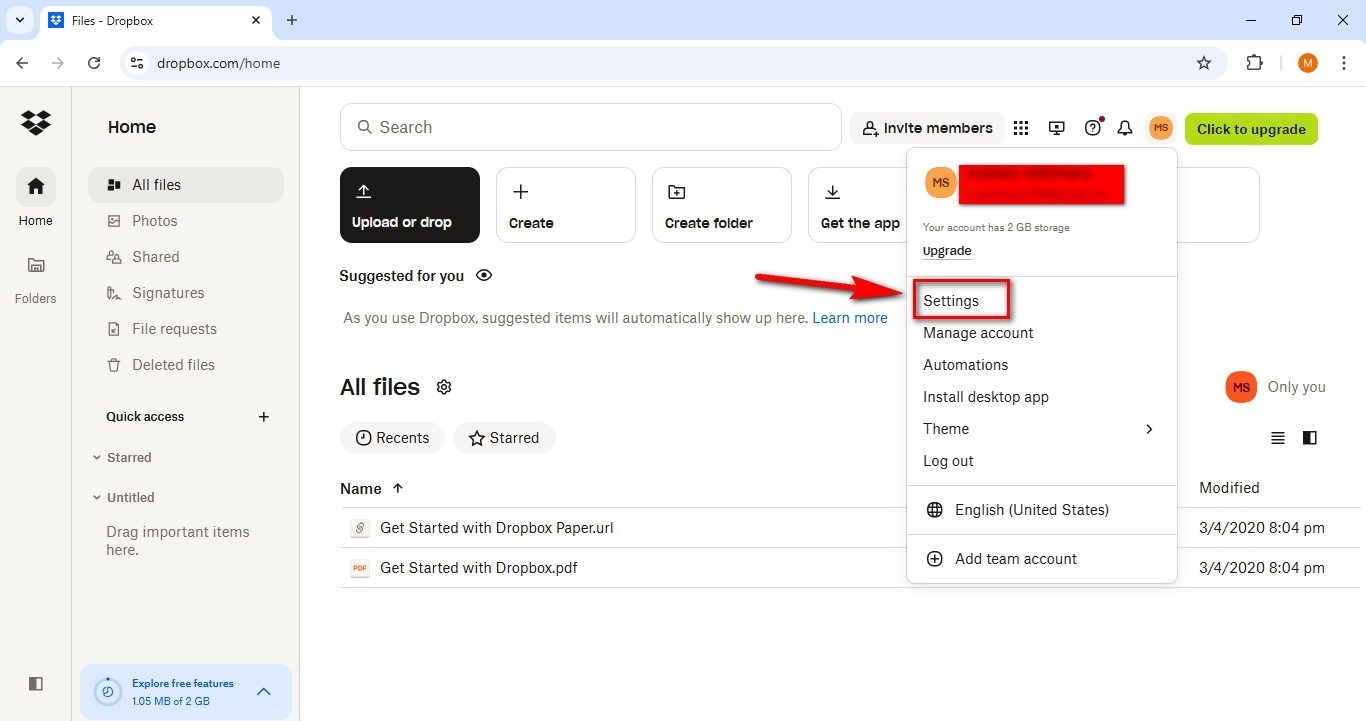Open the Chrome three-dot menu
The width and height of the screenshot is (1366, 721).
(x=1344, y=63)
